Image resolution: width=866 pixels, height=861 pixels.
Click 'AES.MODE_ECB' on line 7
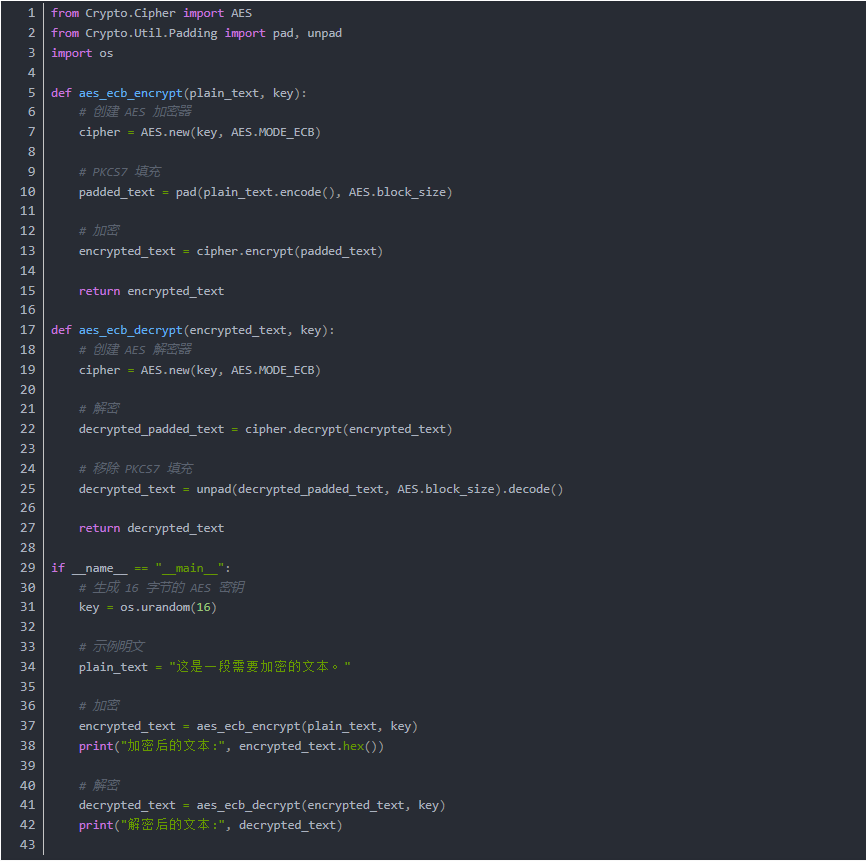pos(273,133)
